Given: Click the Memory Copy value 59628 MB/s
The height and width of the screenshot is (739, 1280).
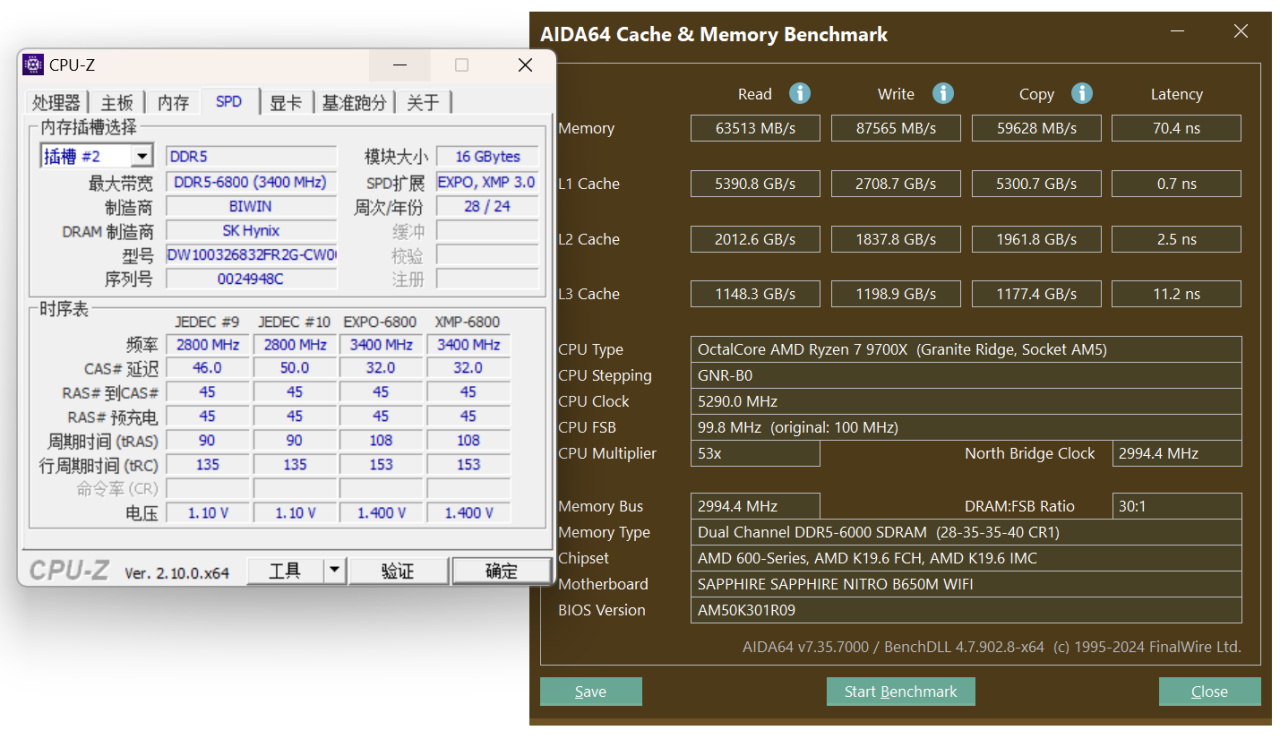Looking at the screenshot, I should [1036, 128].
